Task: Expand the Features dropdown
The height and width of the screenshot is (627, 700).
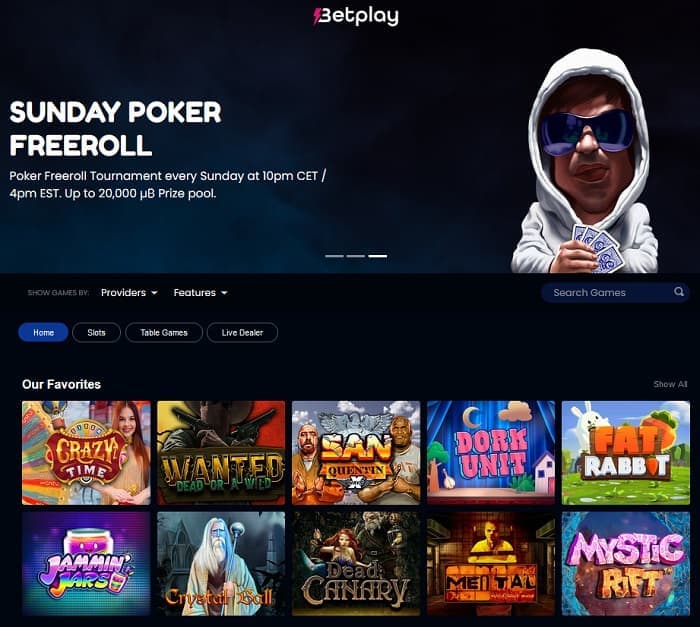Action: click(x=200, y=293)
